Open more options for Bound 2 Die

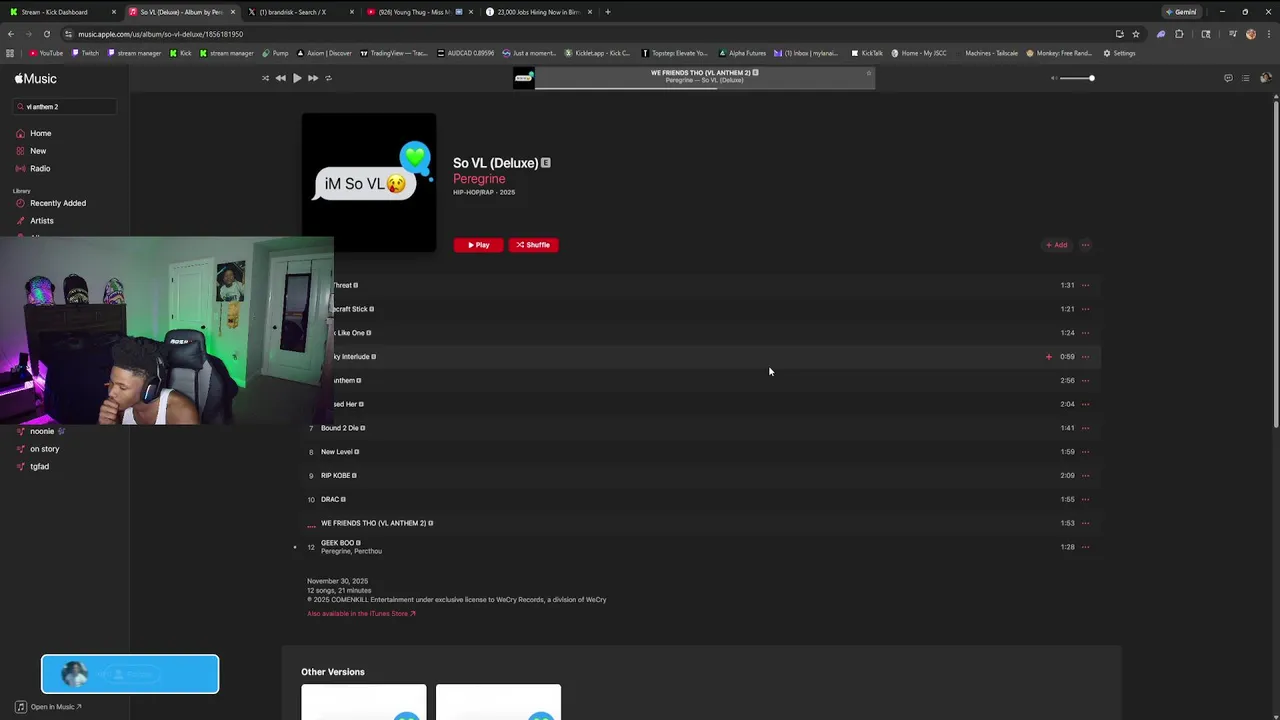click(x=1085, y=428)
